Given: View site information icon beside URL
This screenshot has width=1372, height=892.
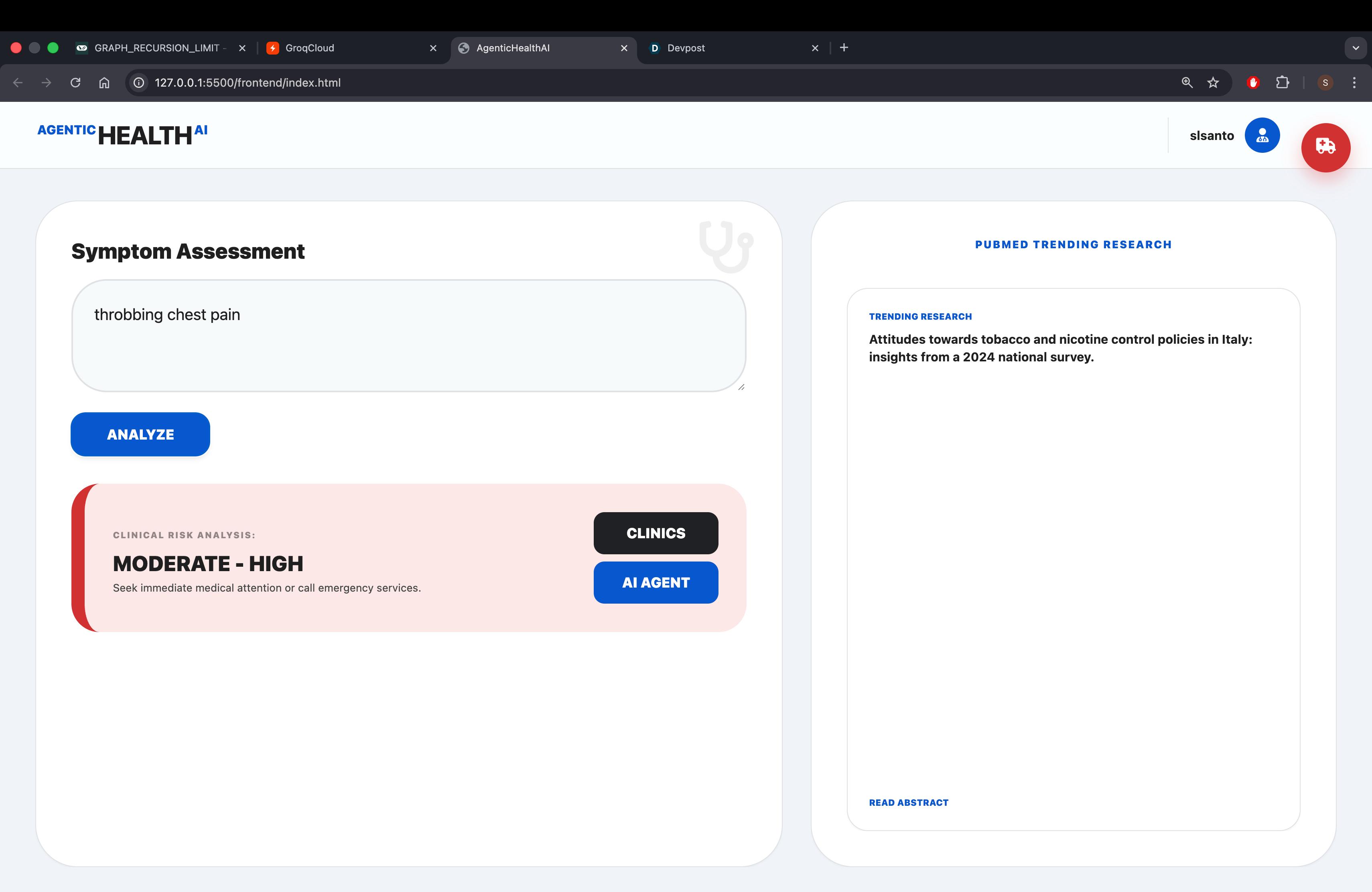Looking at the screenshot, I should 139,82.
